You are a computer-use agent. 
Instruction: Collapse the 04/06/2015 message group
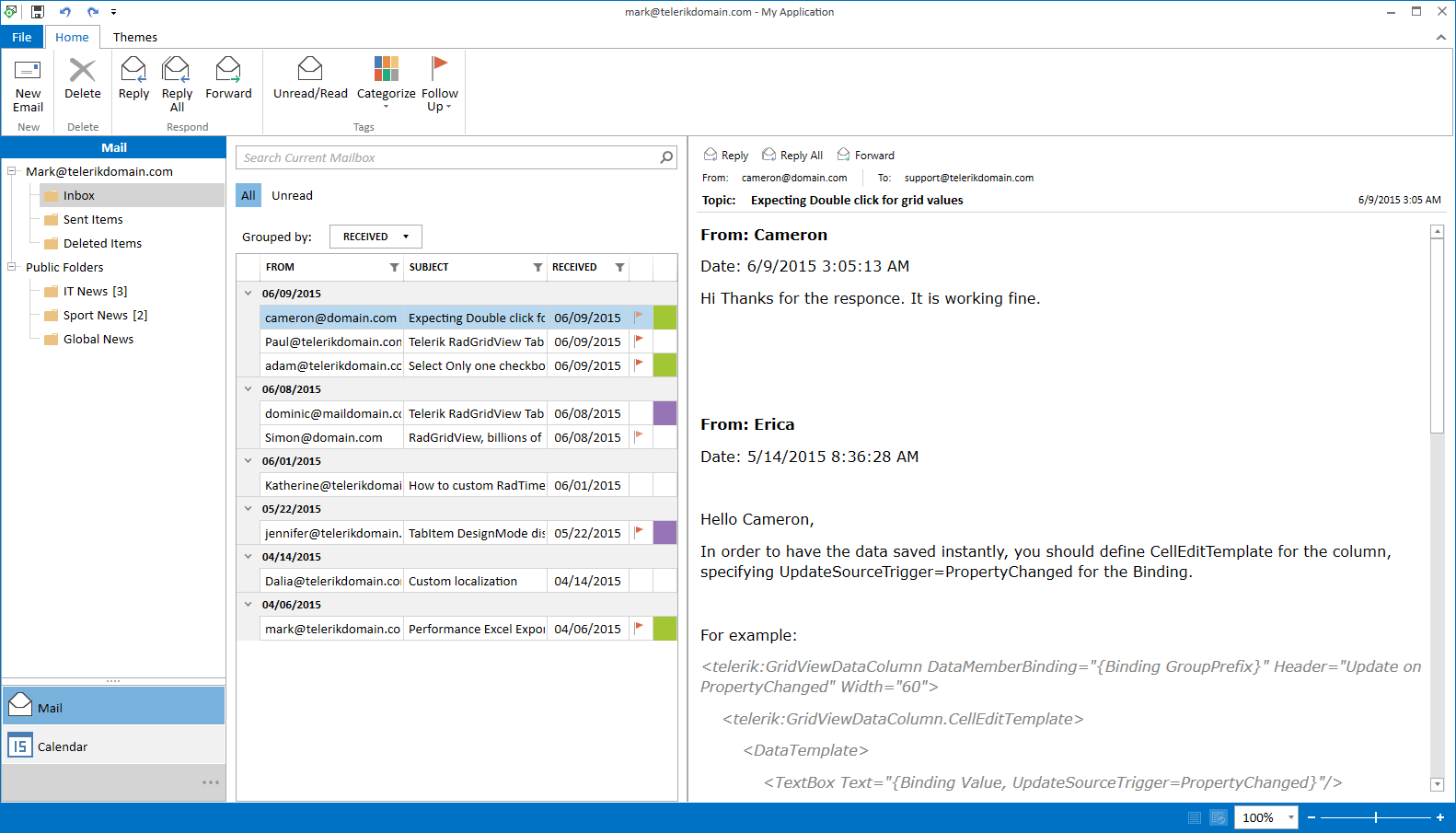[248, 605]
